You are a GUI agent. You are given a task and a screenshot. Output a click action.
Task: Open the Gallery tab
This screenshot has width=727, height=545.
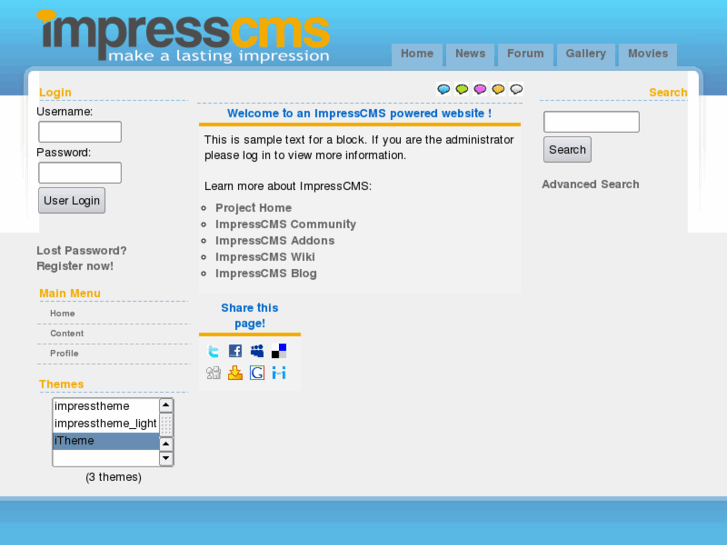[x=586, y=54]
